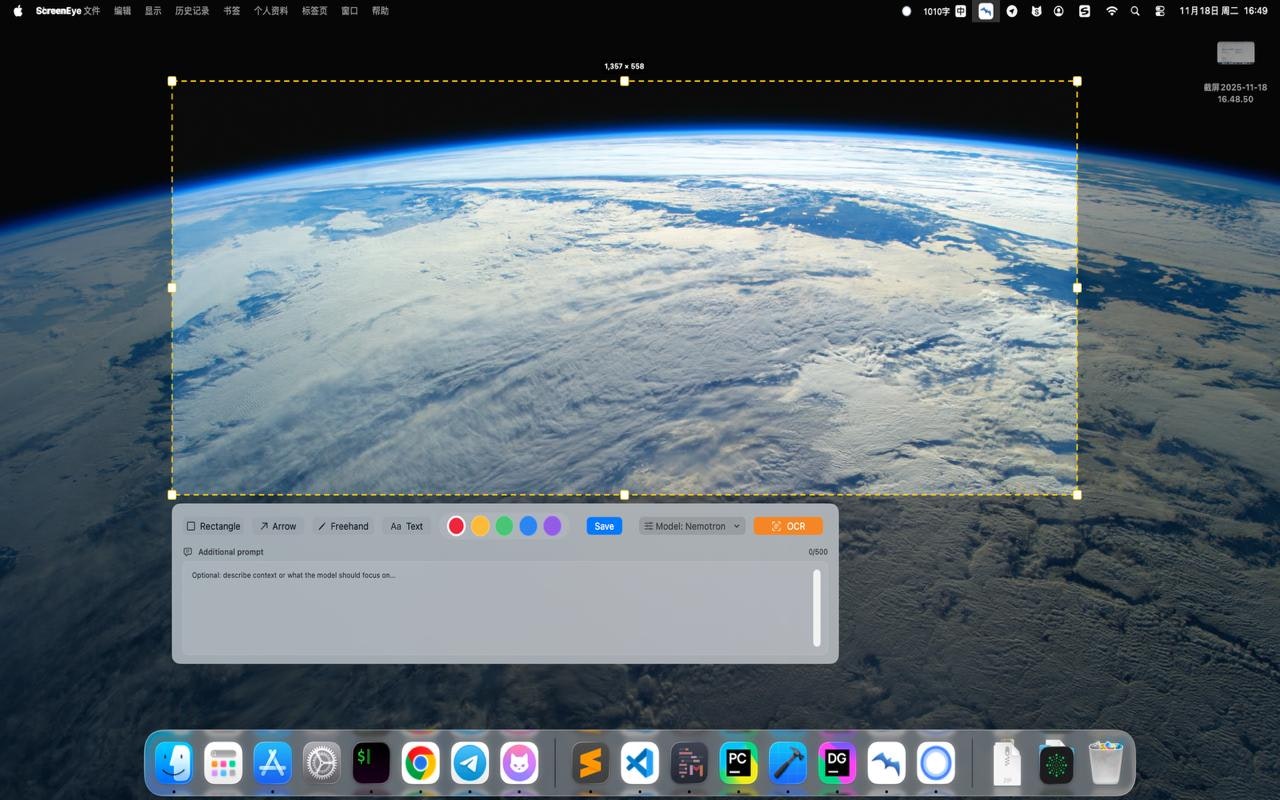This screenshot has height=800, width=1280.
Task: Toggle Arrow mode for annotations
Action: [278, 526]
